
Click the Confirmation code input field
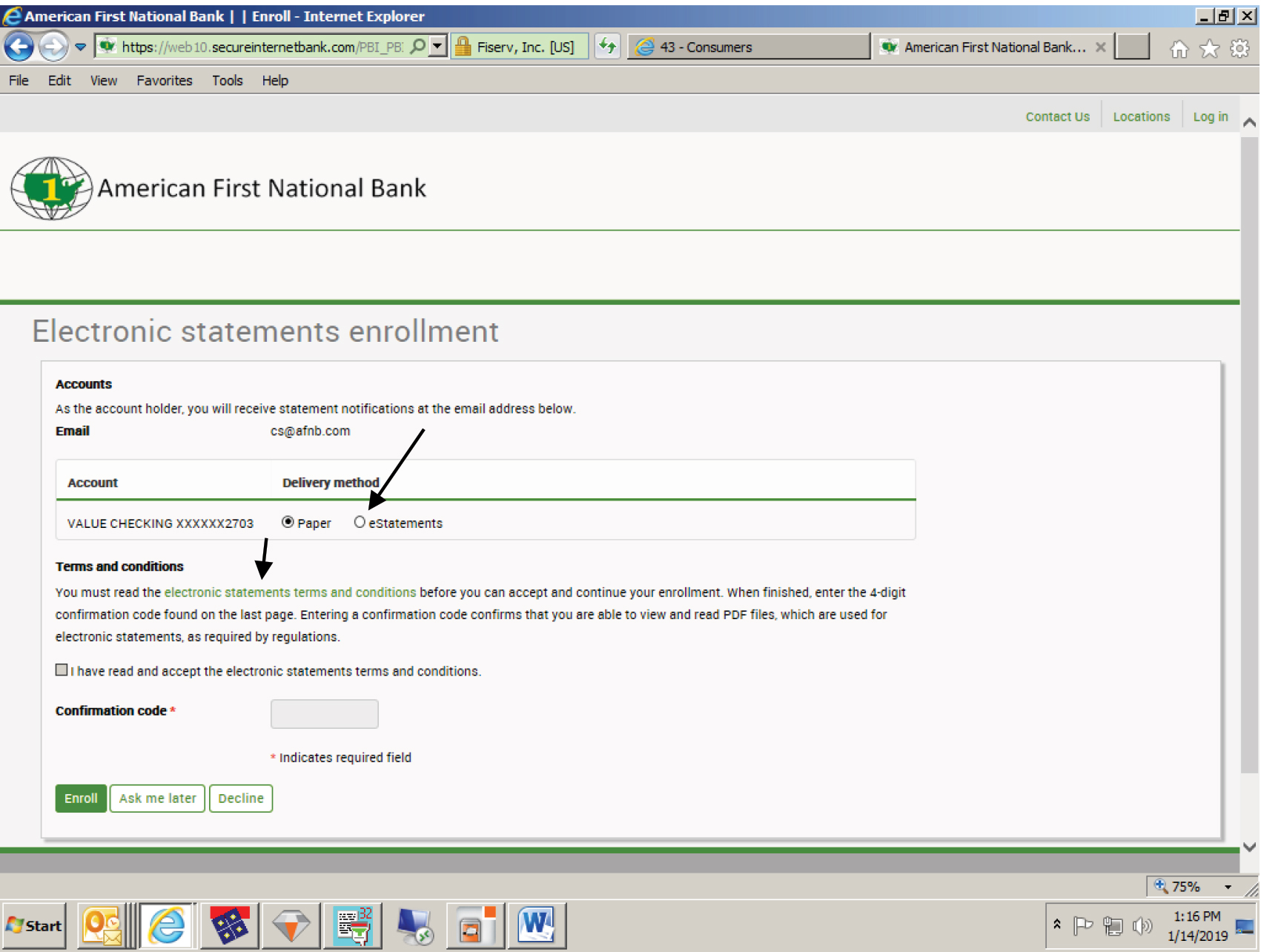tap(325, 713)
